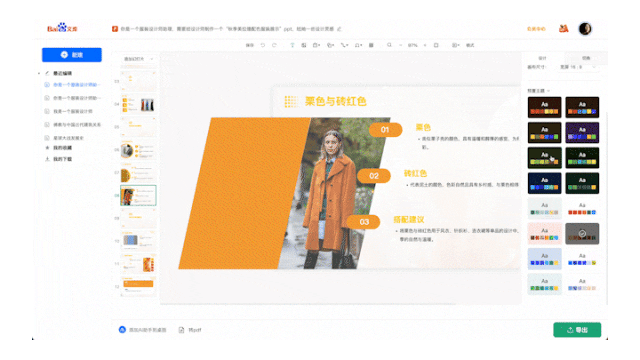Open the canvas size 16:9 dropdown
This screenshot has width=640, height=360.
coord(579,67)
